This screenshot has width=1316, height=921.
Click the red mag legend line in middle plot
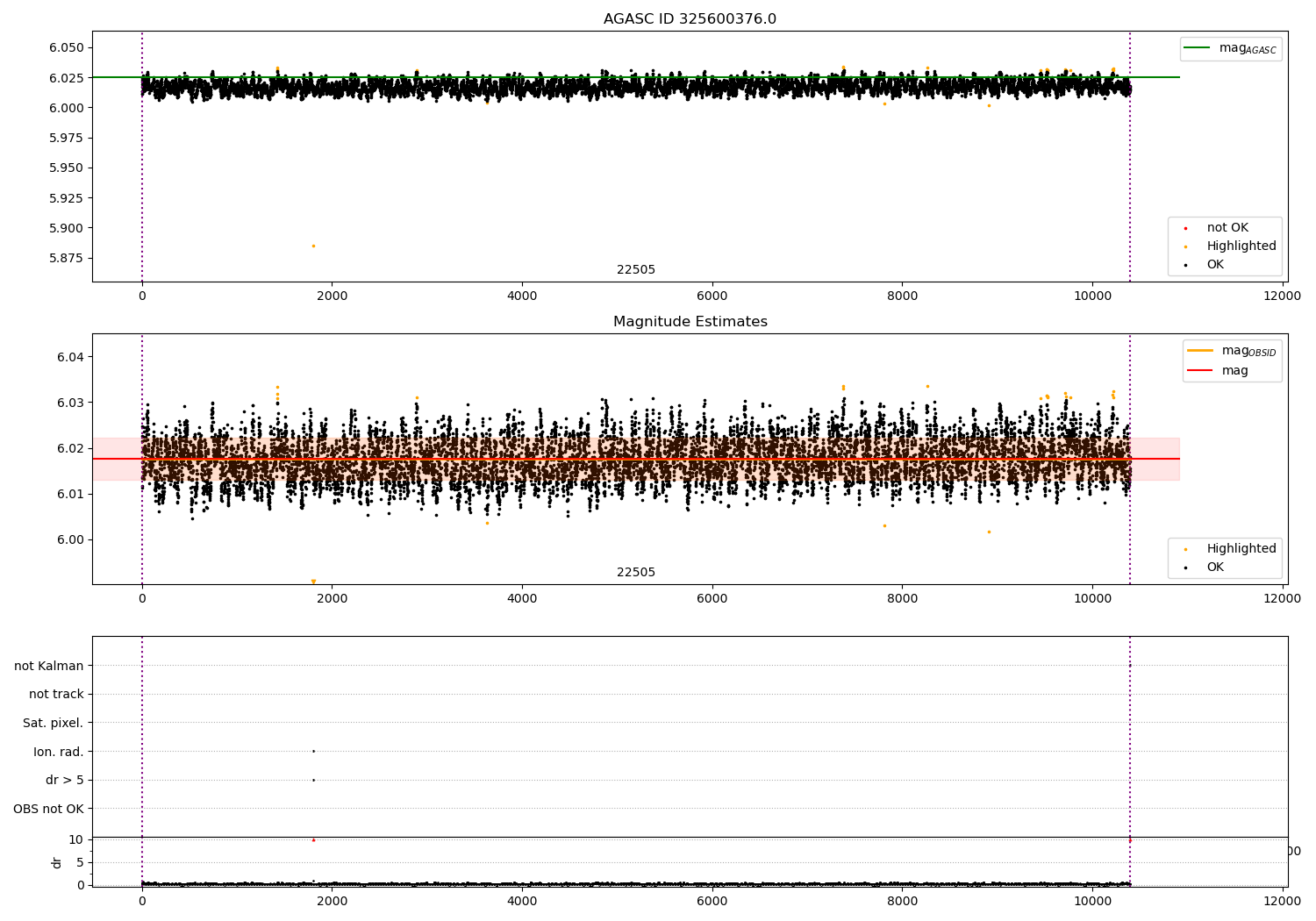pos(1199,370)
